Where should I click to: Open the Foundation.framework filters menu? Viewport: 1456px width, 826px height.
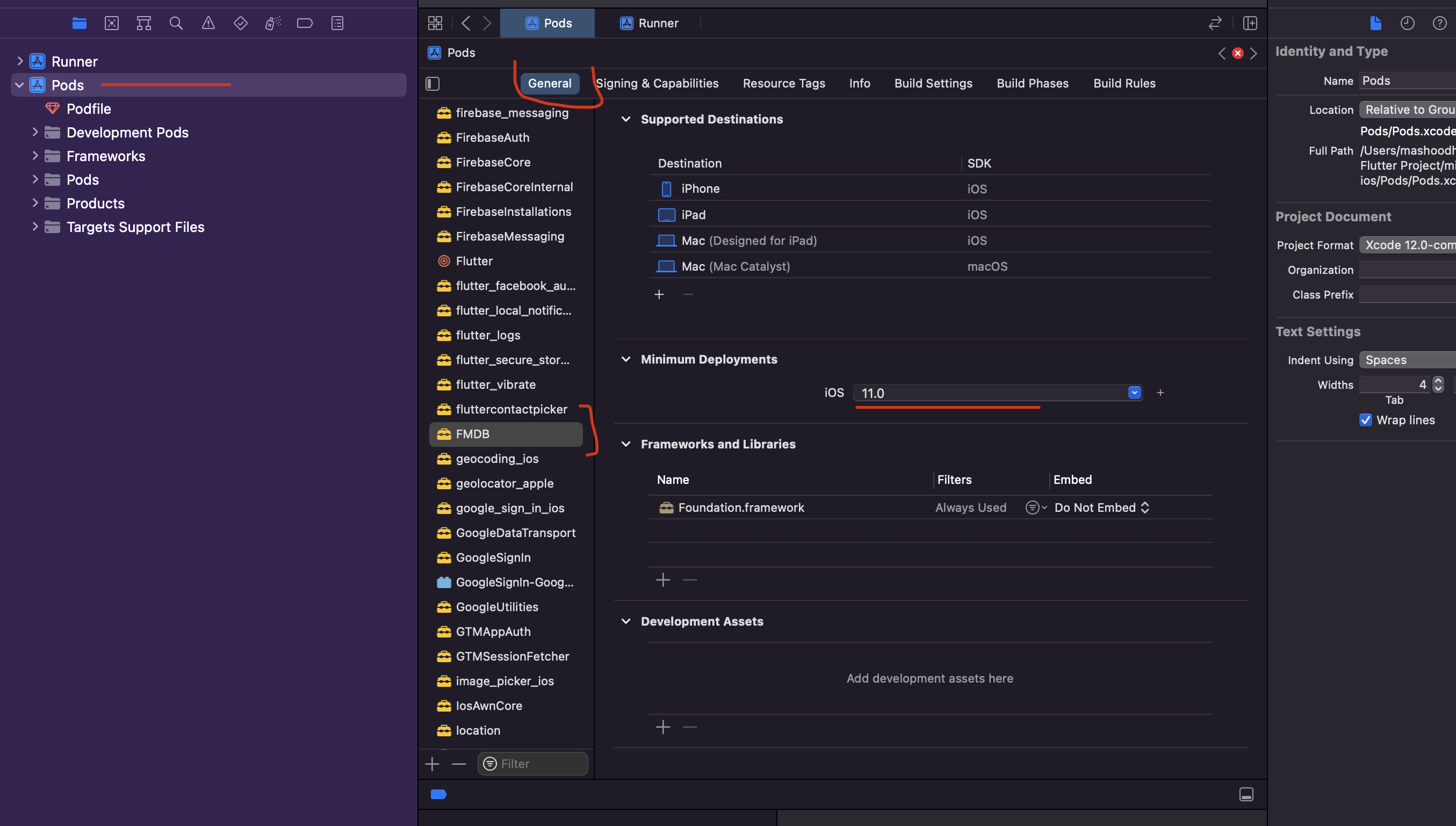tap(1035, 508)
